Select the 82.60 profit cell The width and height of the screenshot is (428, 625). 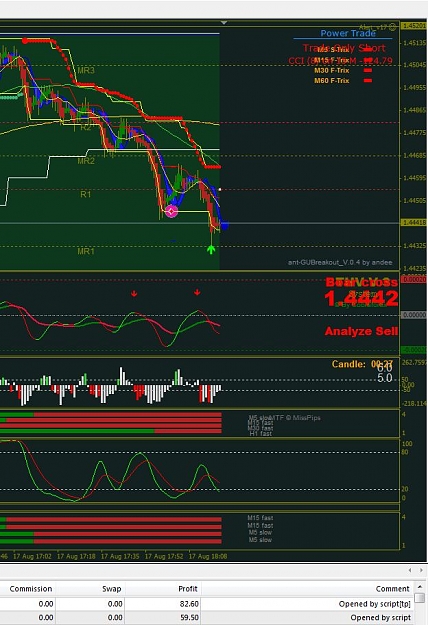click(189, 604)
